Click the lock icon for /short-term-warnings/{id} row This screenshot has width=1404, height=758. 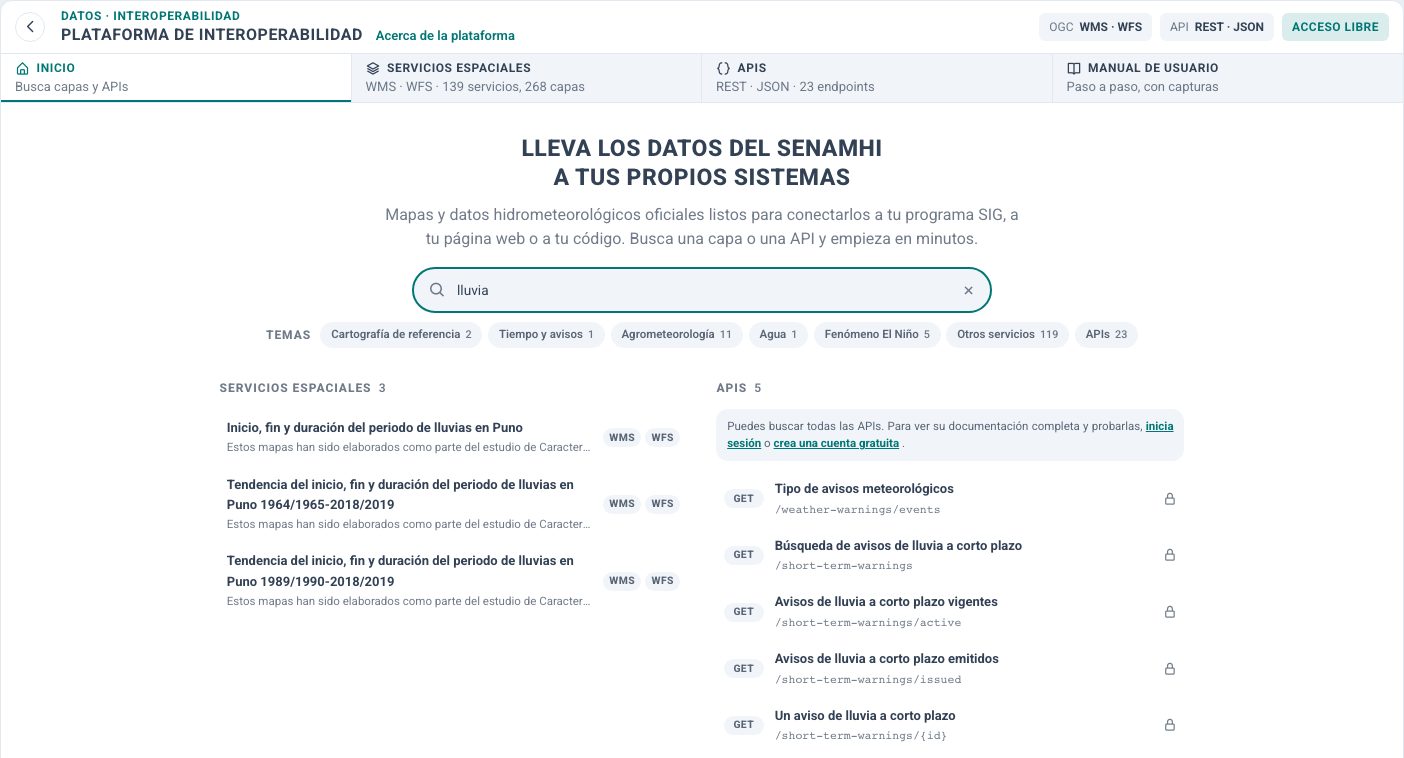1170,725
